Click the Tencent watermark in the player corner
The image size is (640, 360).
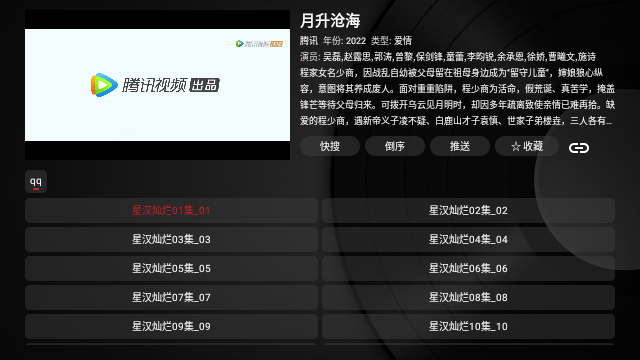pos(260,44)
